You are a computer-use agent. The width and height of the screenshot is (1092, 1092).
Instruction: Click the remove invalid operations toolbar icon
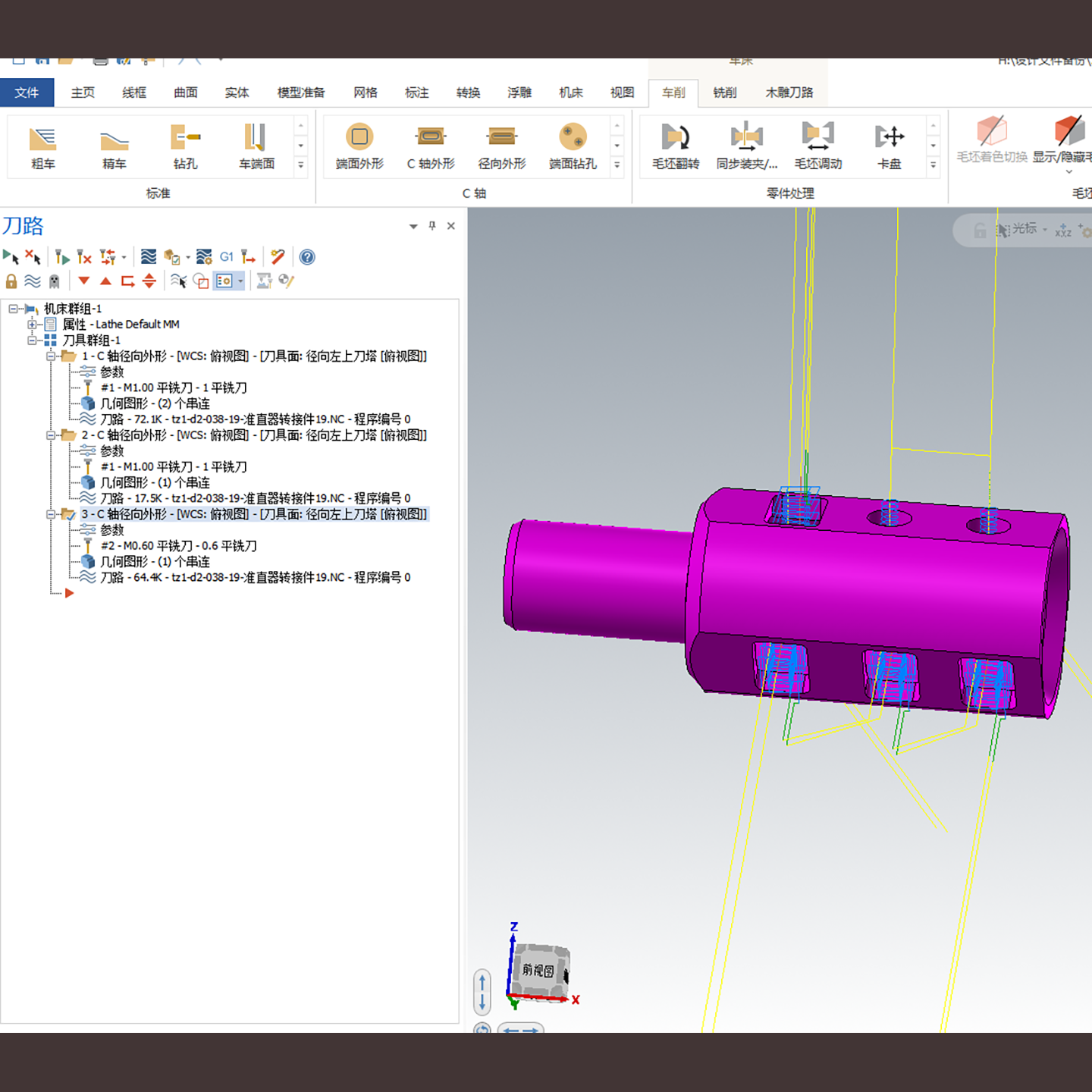tap(84, 257)
